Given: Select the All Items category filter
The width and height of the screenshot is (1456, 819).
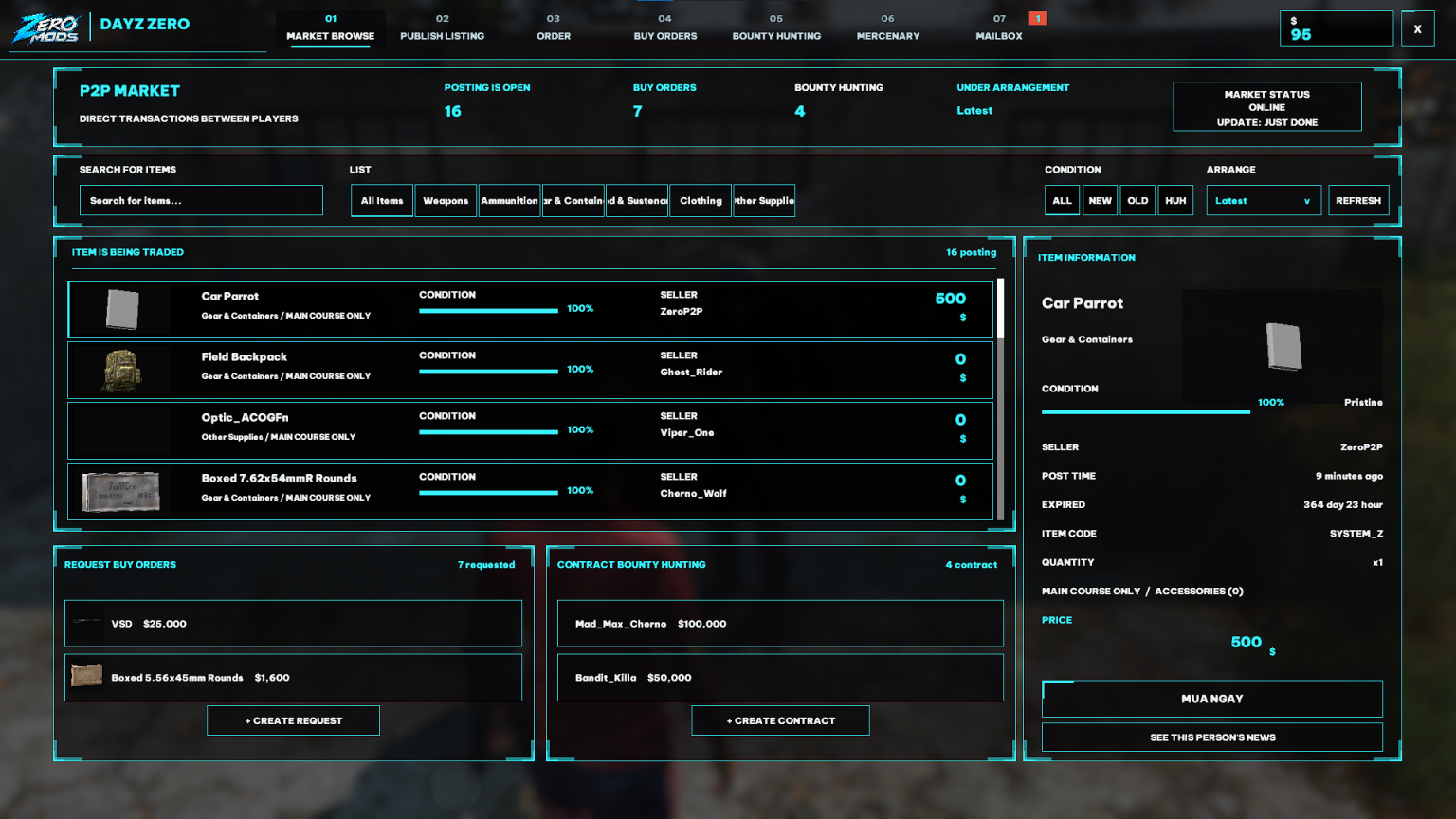Looking at the screenshot, I should tap(382, 201).
